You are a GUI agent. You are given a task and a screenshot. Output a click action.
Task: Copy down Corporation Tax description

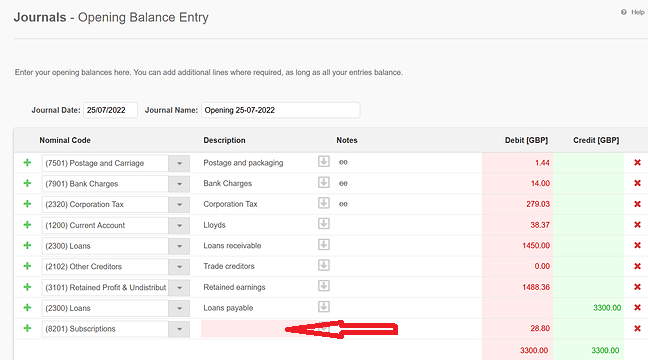[324, 203]
